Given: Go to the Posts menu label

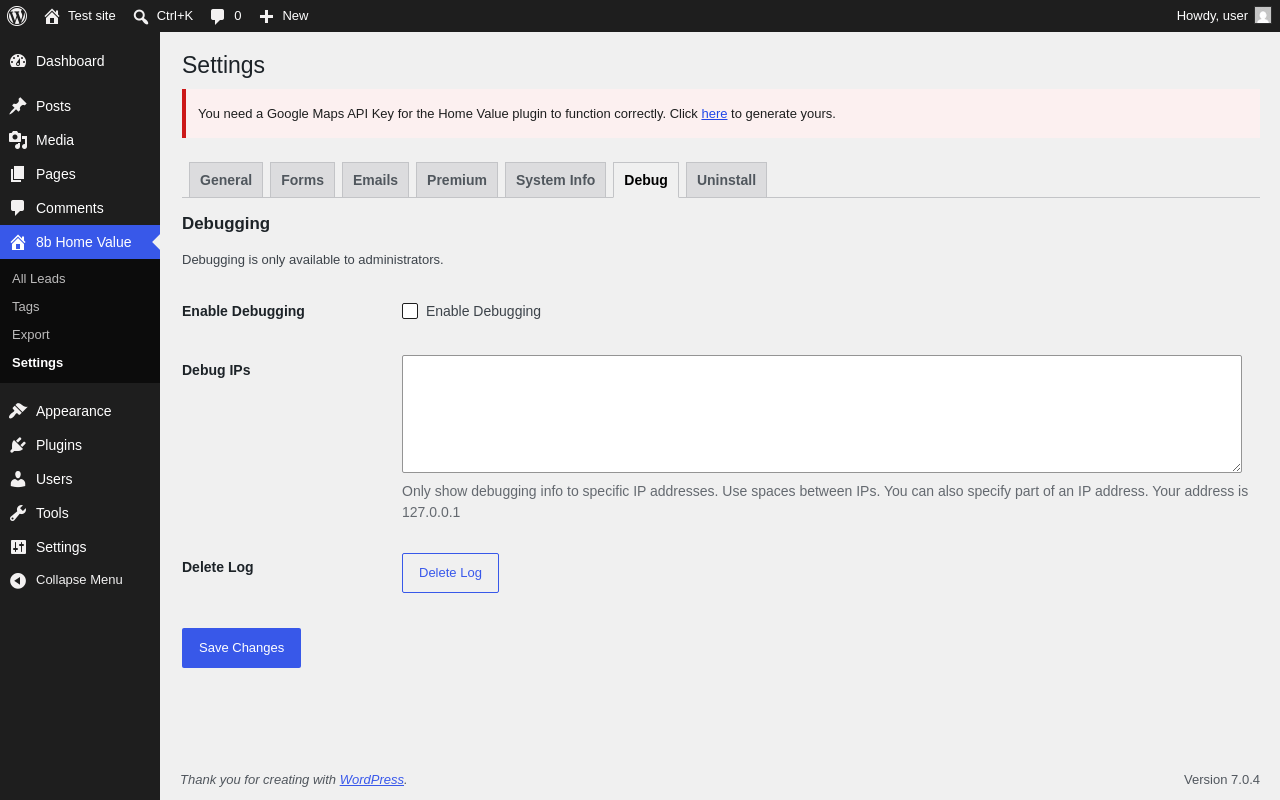Looking at the screenshot, I should (53, 106).
